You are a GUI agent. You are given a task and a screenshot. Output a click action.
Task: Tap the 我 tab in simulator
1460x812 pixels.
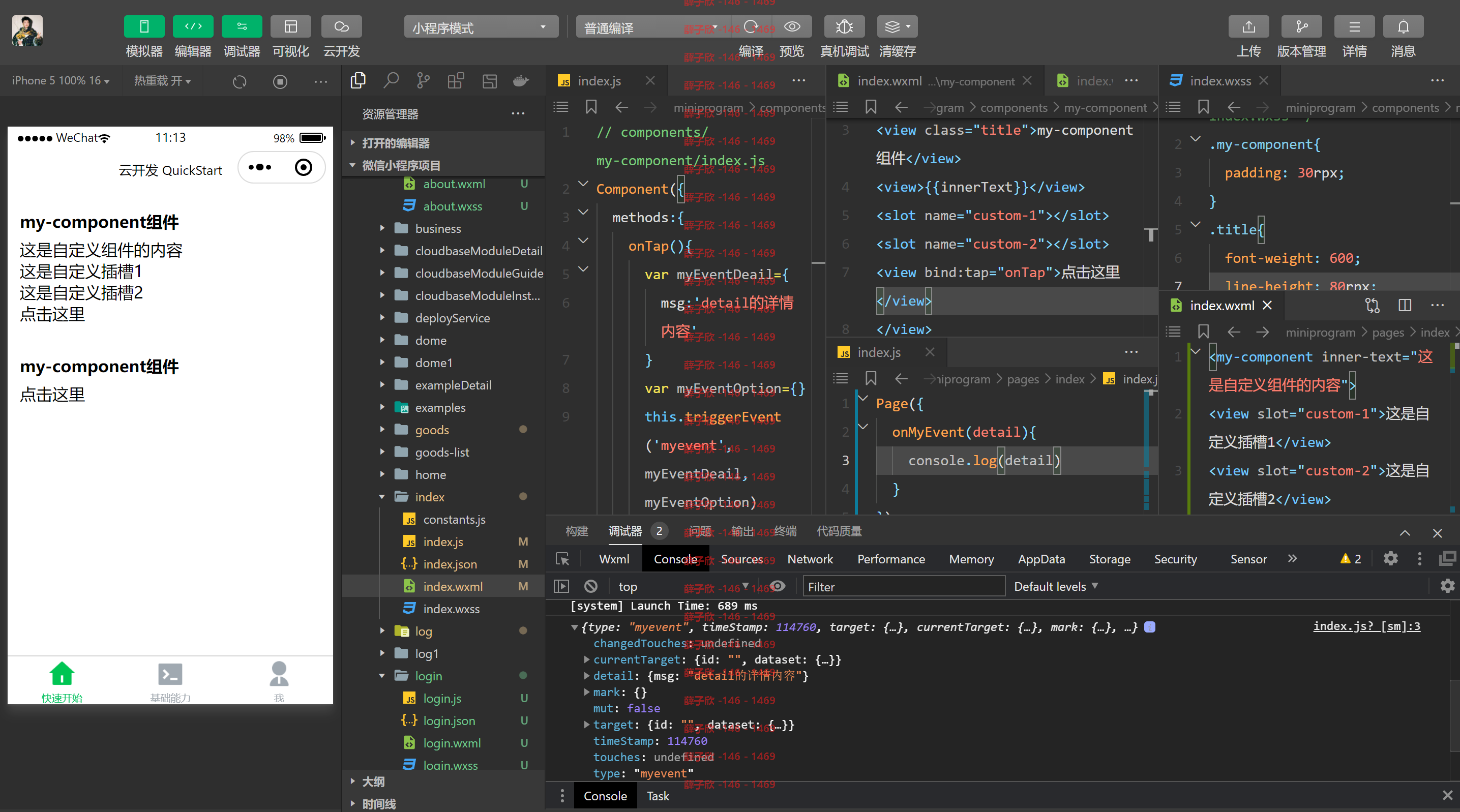click(278, 682)
